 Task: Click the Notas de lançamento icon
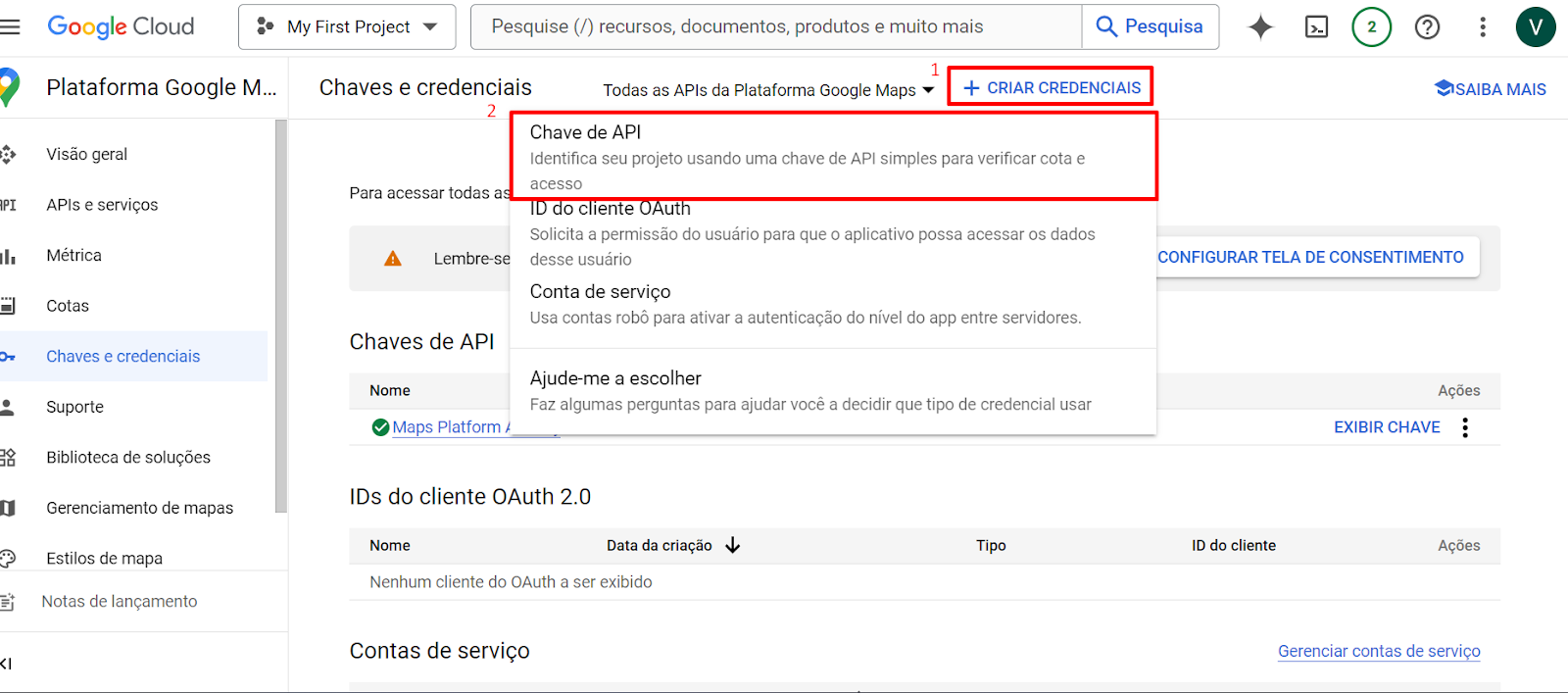tap(8, 602)
